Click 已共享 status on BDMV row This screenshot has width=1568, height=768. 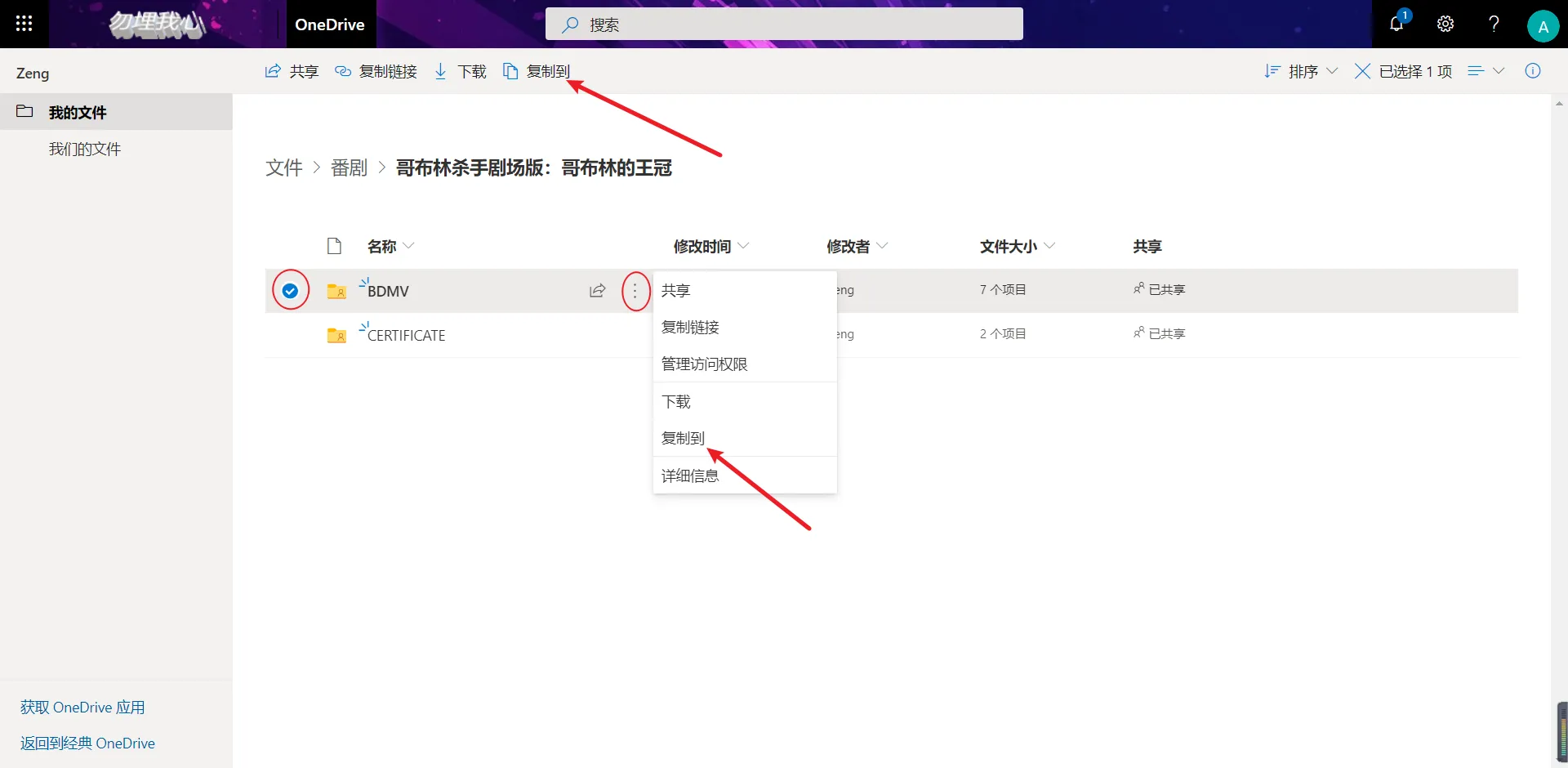click(x=1159, y=289)
